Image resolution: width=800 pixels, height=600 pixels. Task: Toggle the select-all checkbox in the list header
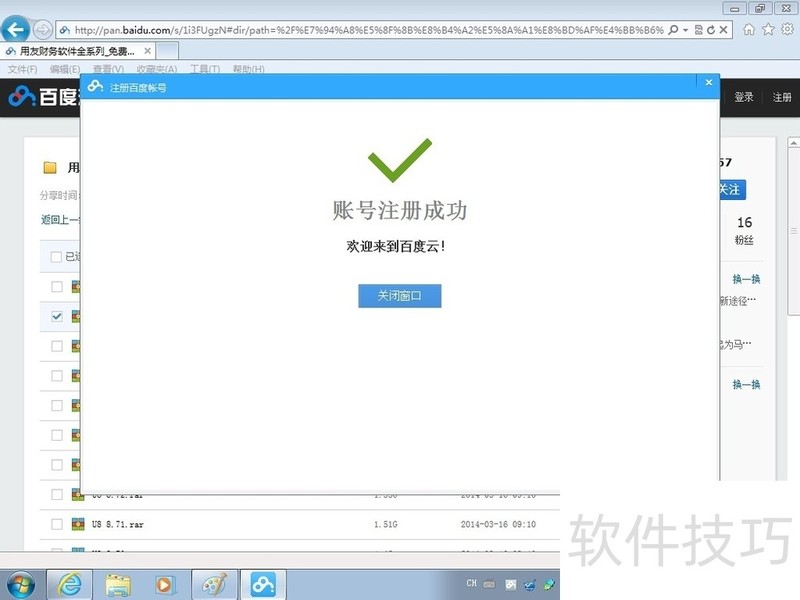tap(57, 257)
